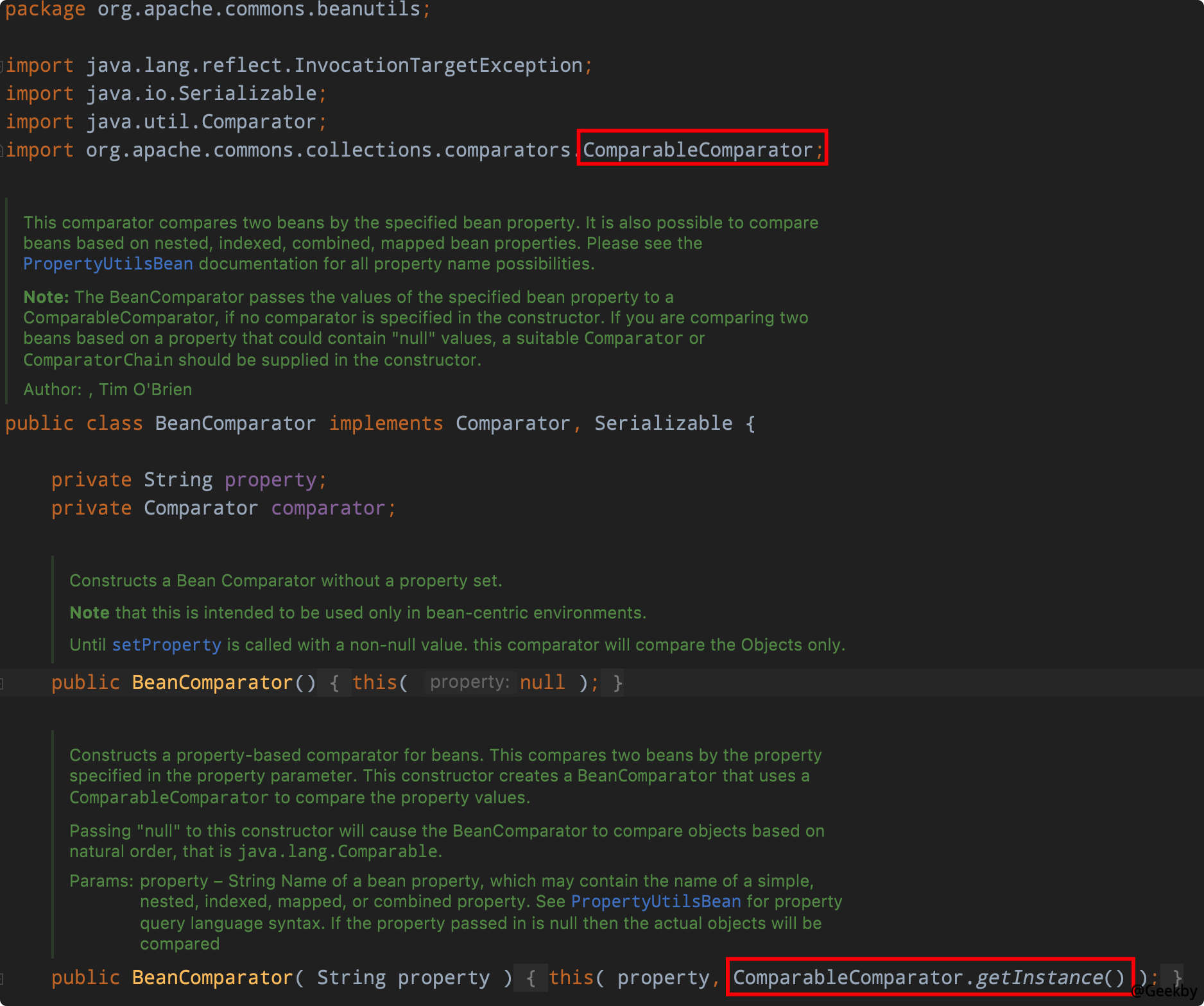The height and width of the screenshot is (1006, 1204).
Task: Click the gutter icon beside the InvocationTargetException import
Action: 4,65
